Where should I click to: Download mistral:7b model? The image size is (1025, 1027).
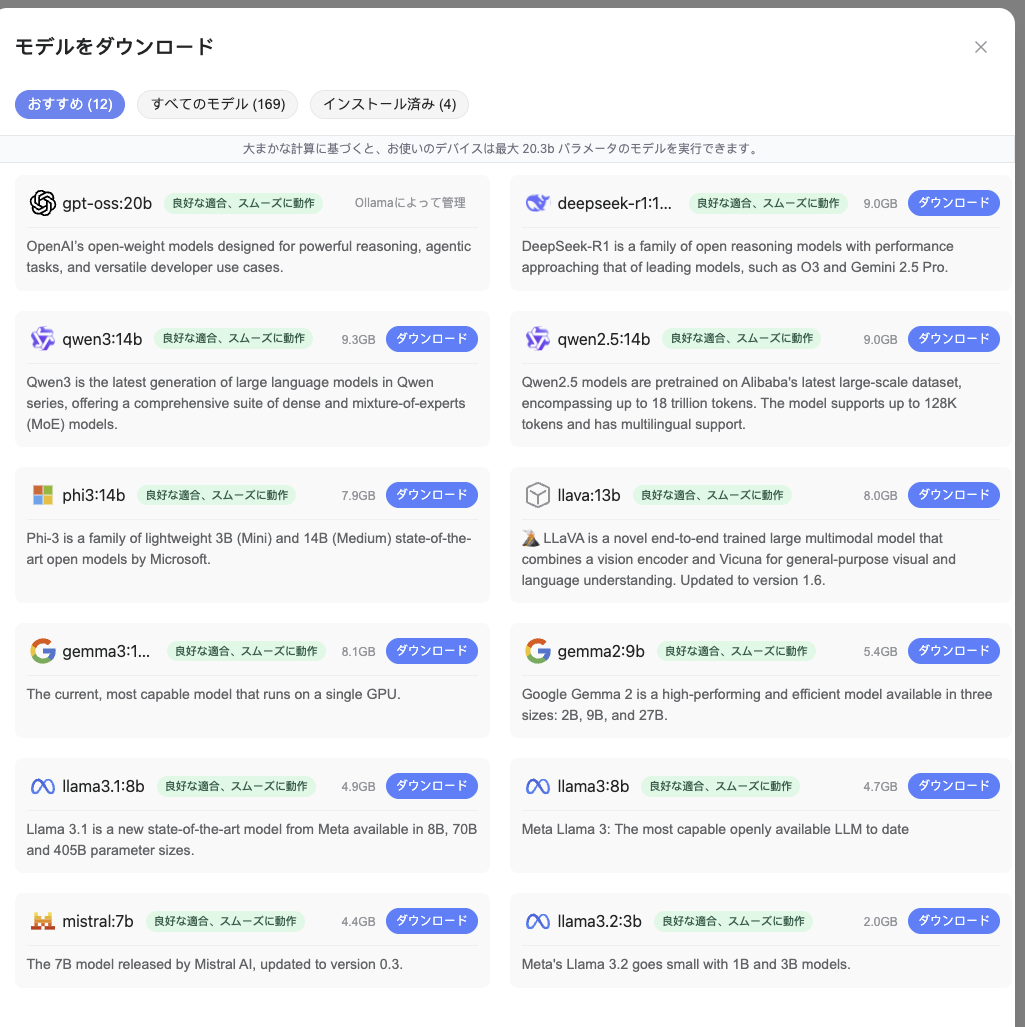coord(432,921)
